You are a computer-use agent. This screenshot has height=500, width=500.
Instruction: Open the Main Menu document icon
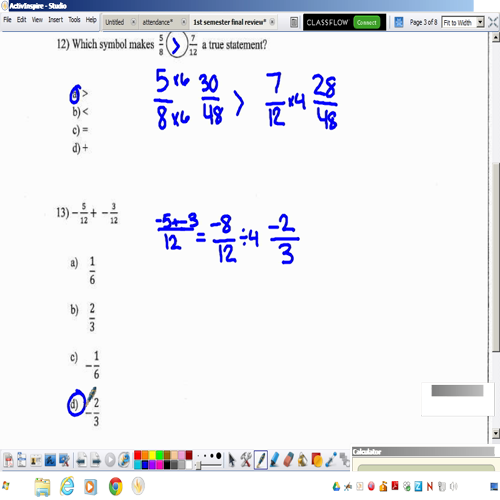(8, 460)
